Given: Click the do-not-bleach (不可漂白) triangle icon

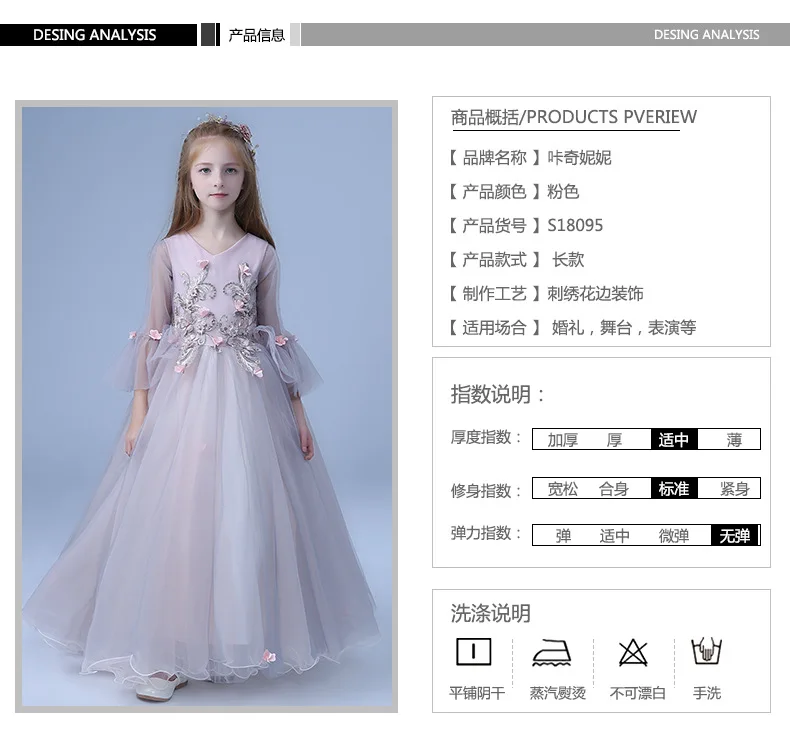Looking at the screenshot, I should 633,653.
